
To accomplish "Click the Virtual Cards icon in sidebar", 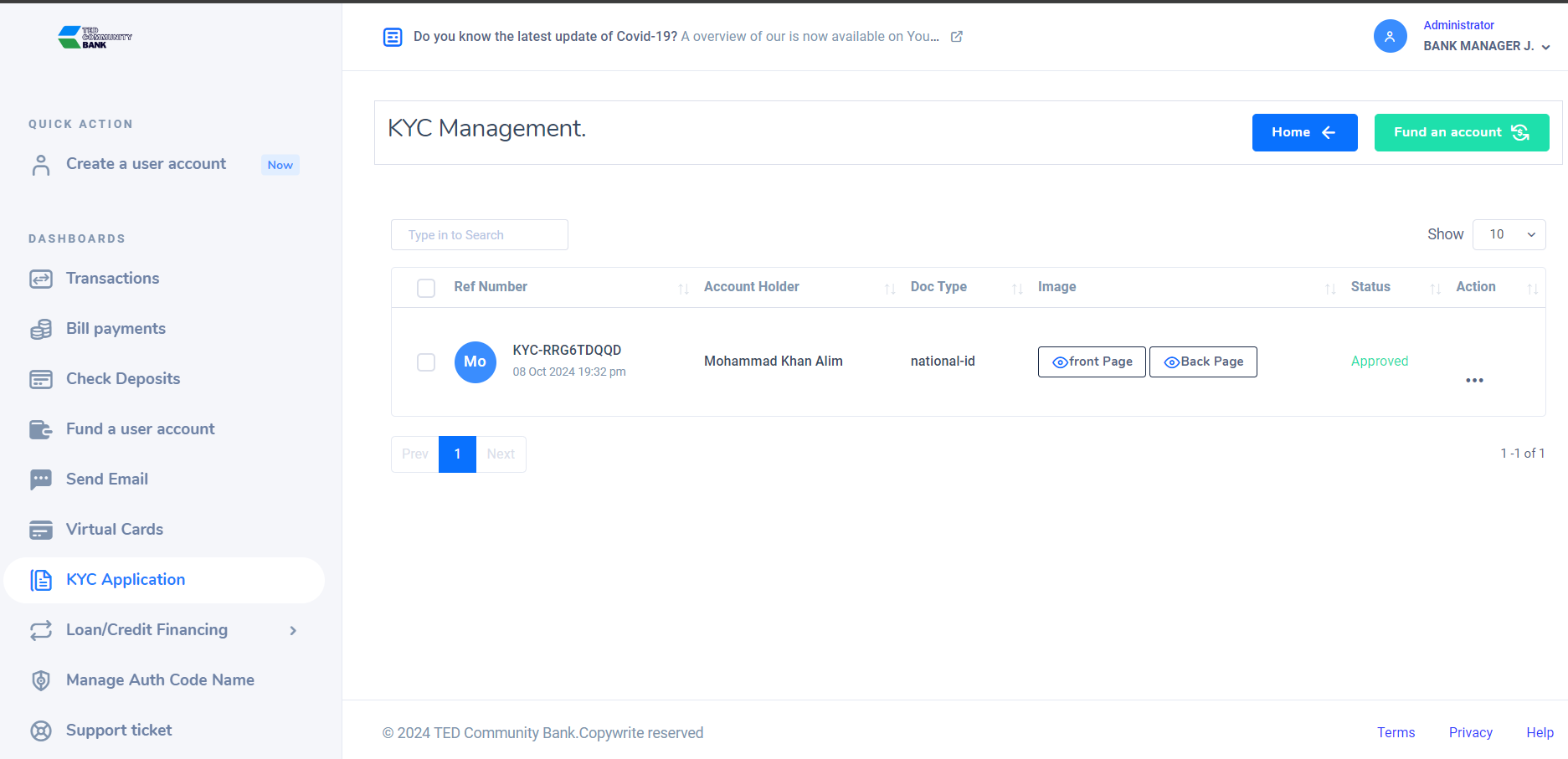I will pyautogui.click(x=41, y=530).
